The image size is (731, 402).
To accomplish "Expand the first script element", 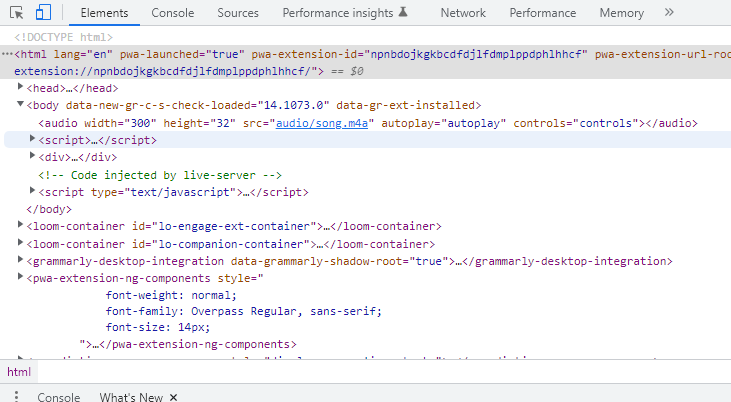I will click(x=32, y=138).
